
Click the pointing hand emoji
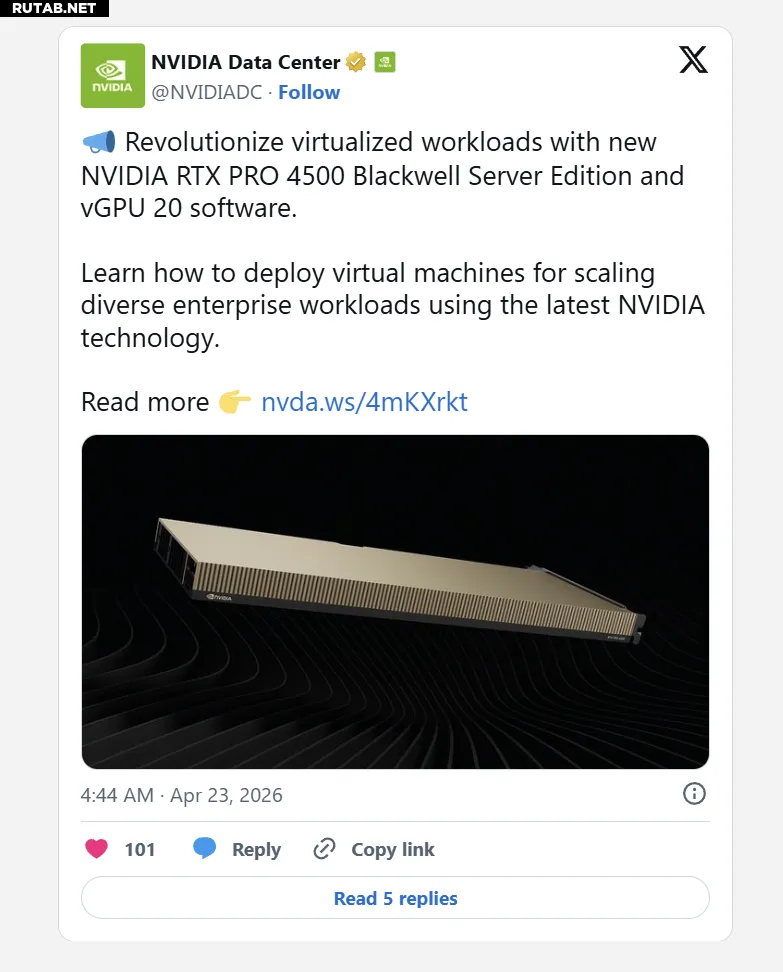click(x=234, y=402)
